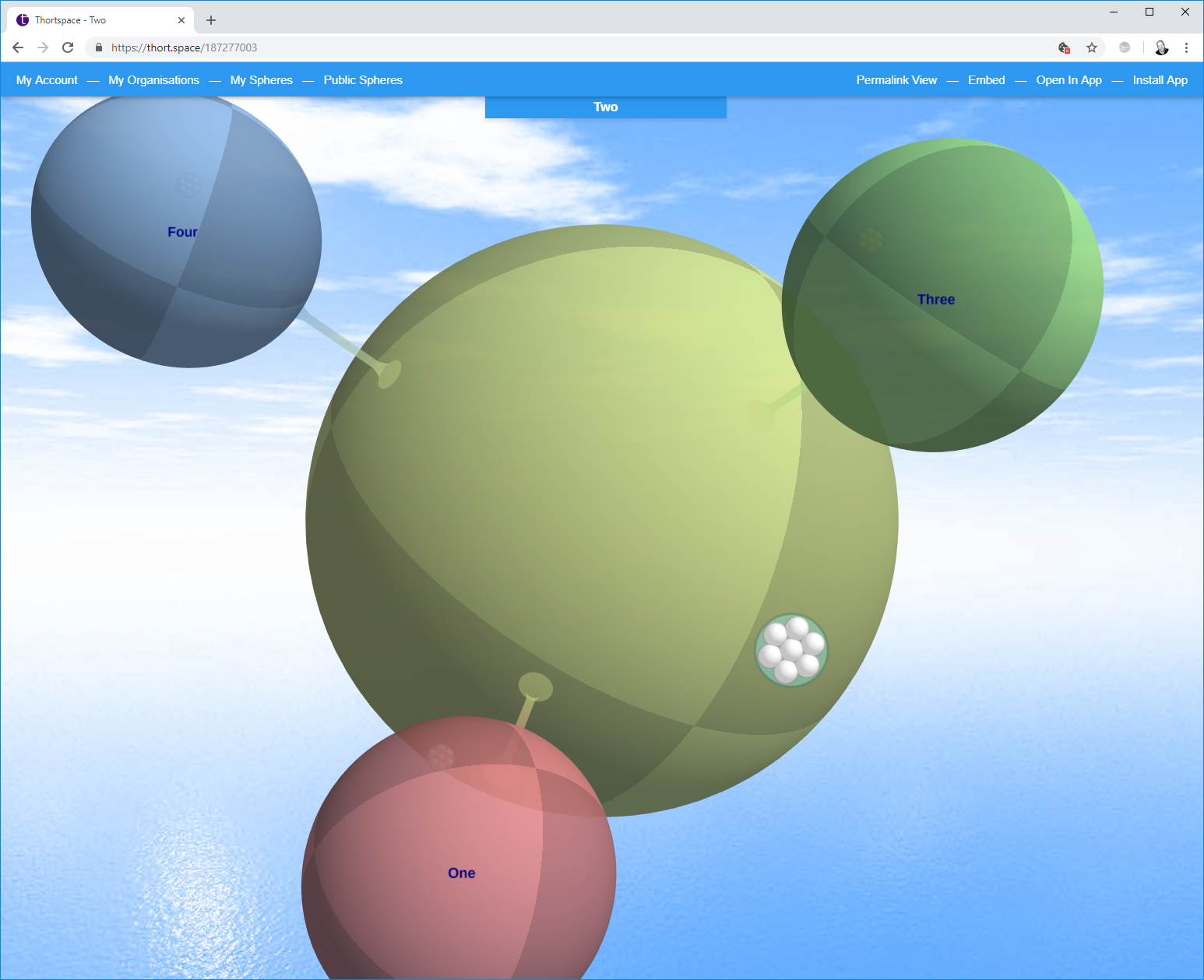Screen dimensions: 1204x980
Task: Click the faint cluster icon on sphere Four
Action: [x=188, y=184]
